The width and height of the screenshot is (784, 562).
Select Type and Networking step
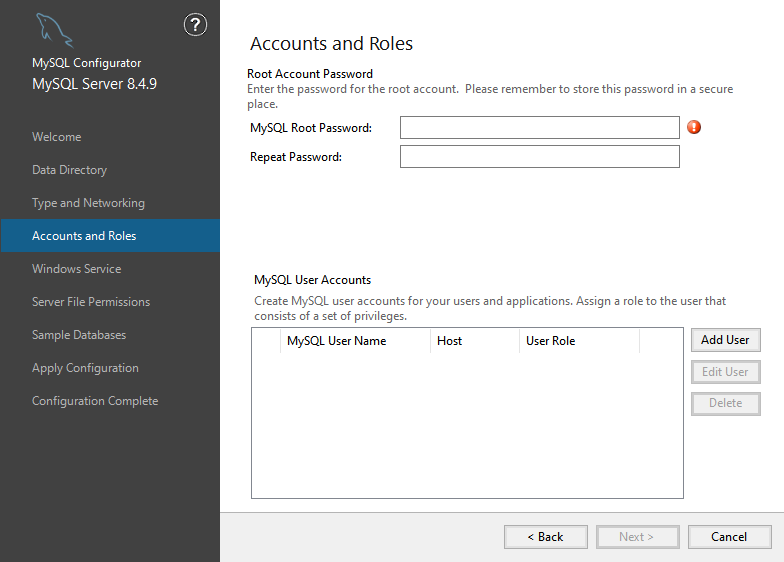[x=88, y=203]
